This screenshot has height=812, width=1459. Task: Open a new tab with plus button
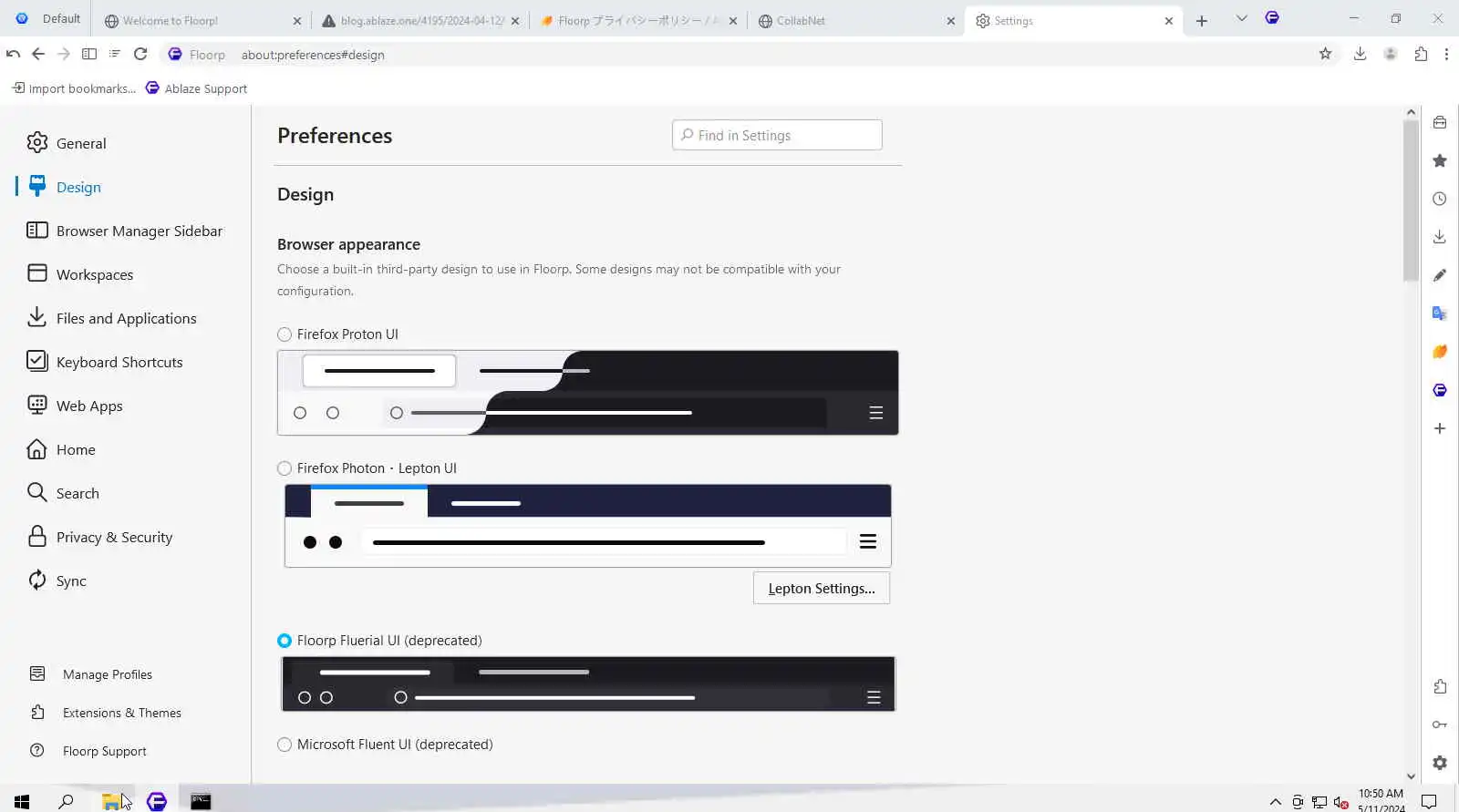click(1202, 21)
